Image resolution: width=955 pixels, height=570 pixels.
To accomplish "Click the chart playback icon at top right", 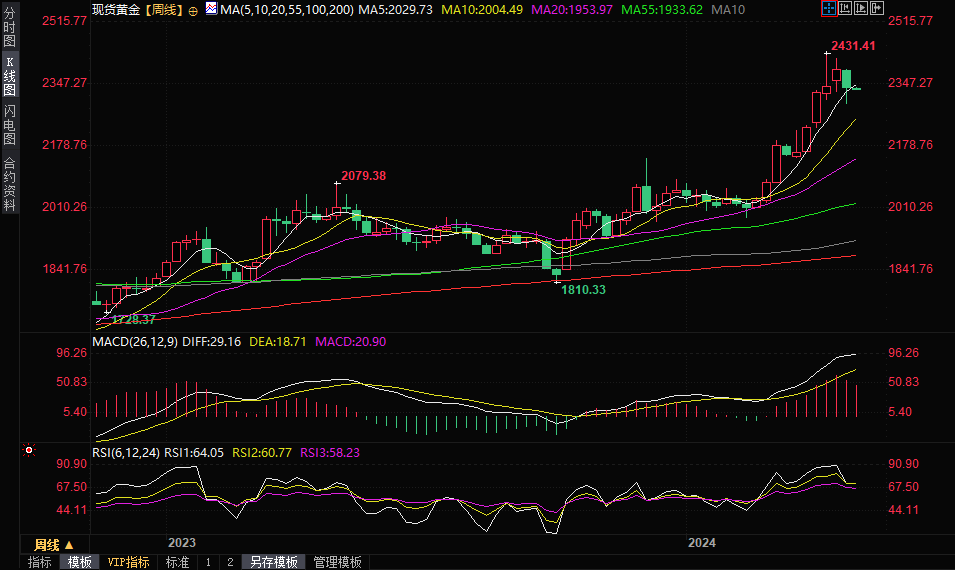I will point(861,9).
